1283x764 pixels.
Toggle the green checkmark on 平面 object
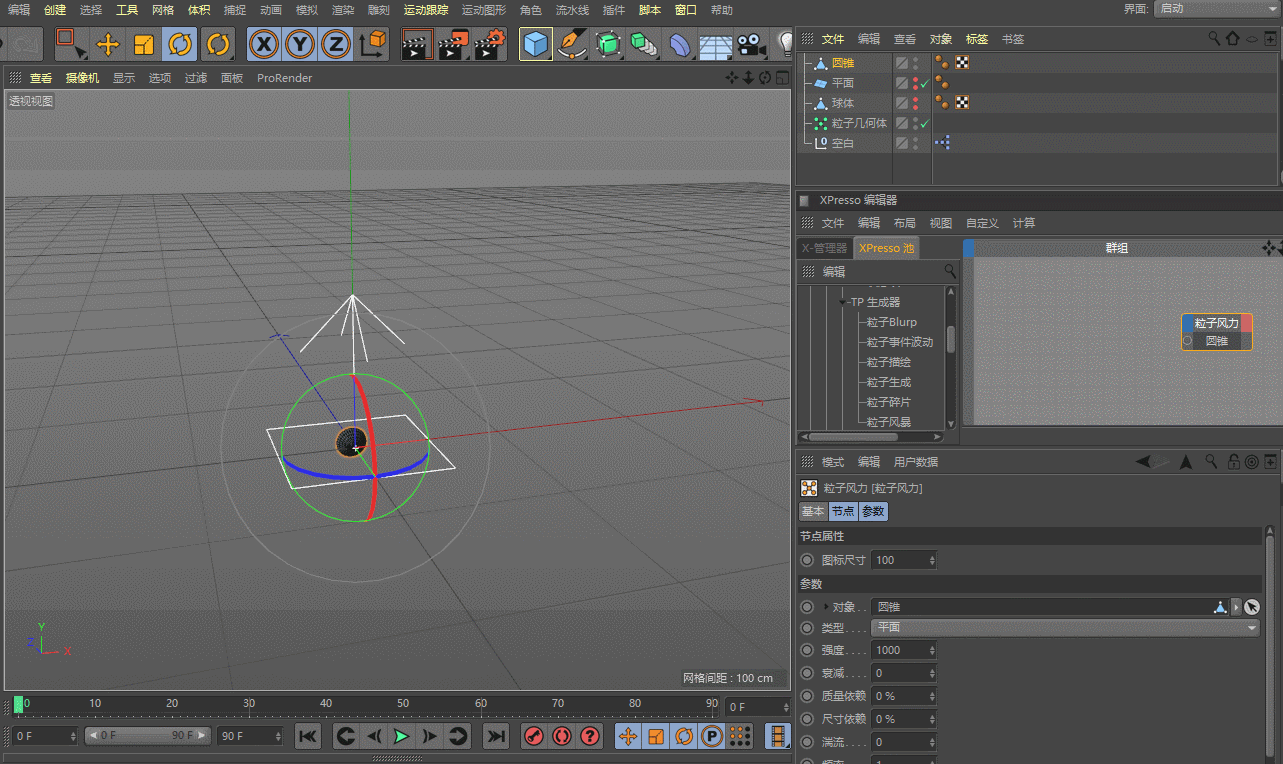[925, 84]
